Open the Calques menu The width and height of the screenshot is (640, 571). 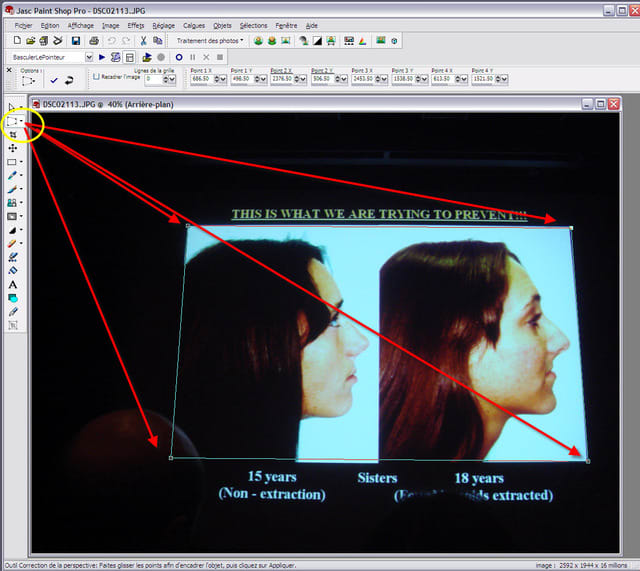click(x=194, y=24)
